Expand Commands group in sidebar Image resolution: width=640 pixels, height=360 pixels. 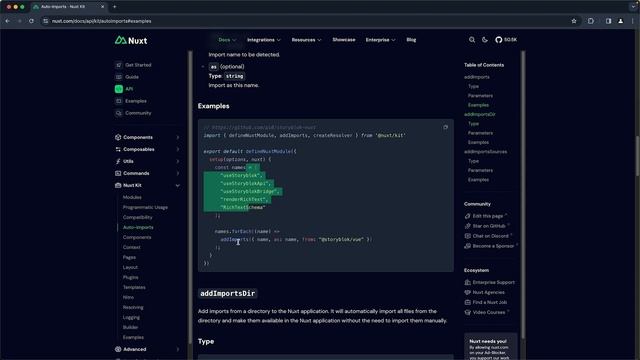click(147, 173)
